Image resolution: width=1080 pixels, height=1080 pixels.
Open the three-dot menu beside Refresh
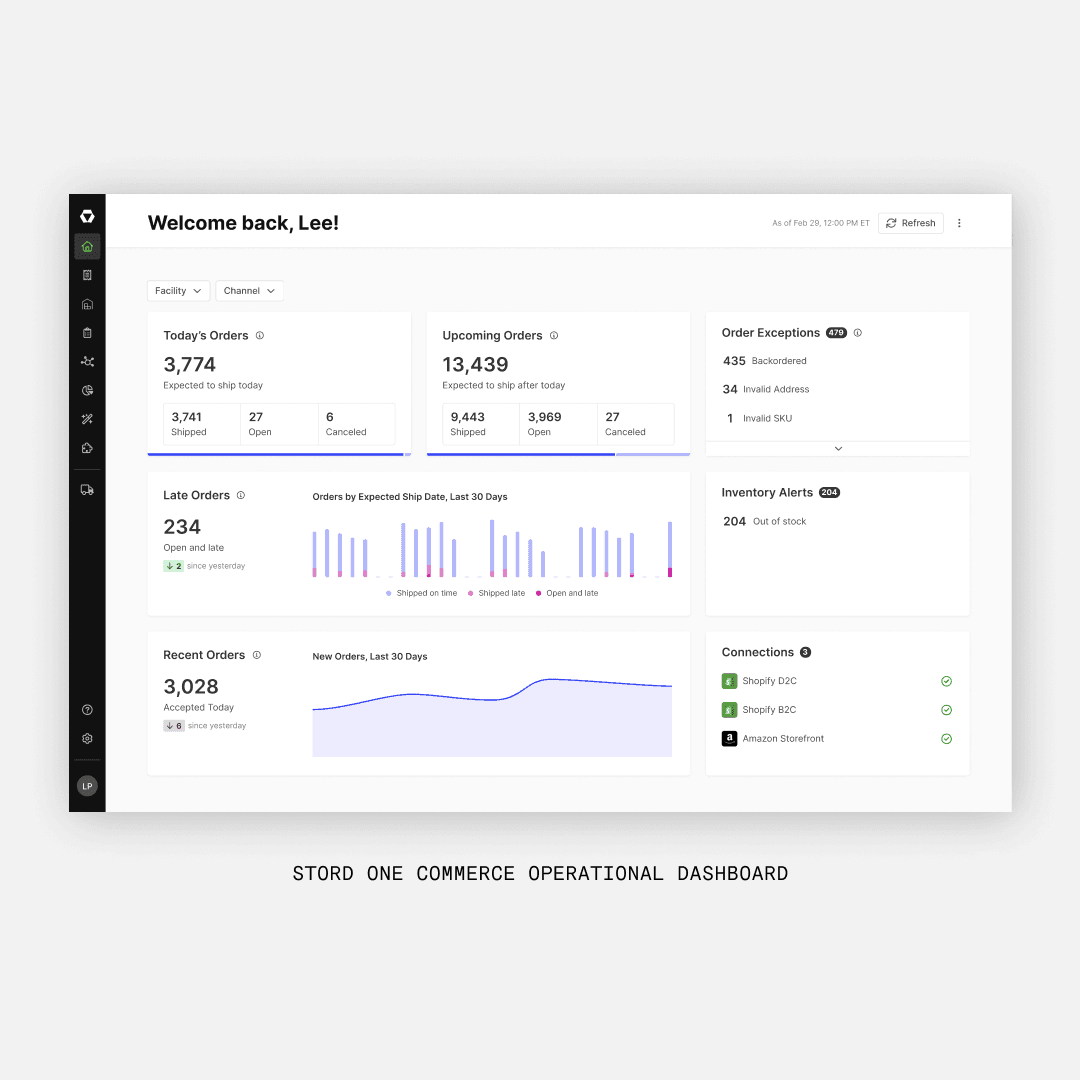coord(959,223)
